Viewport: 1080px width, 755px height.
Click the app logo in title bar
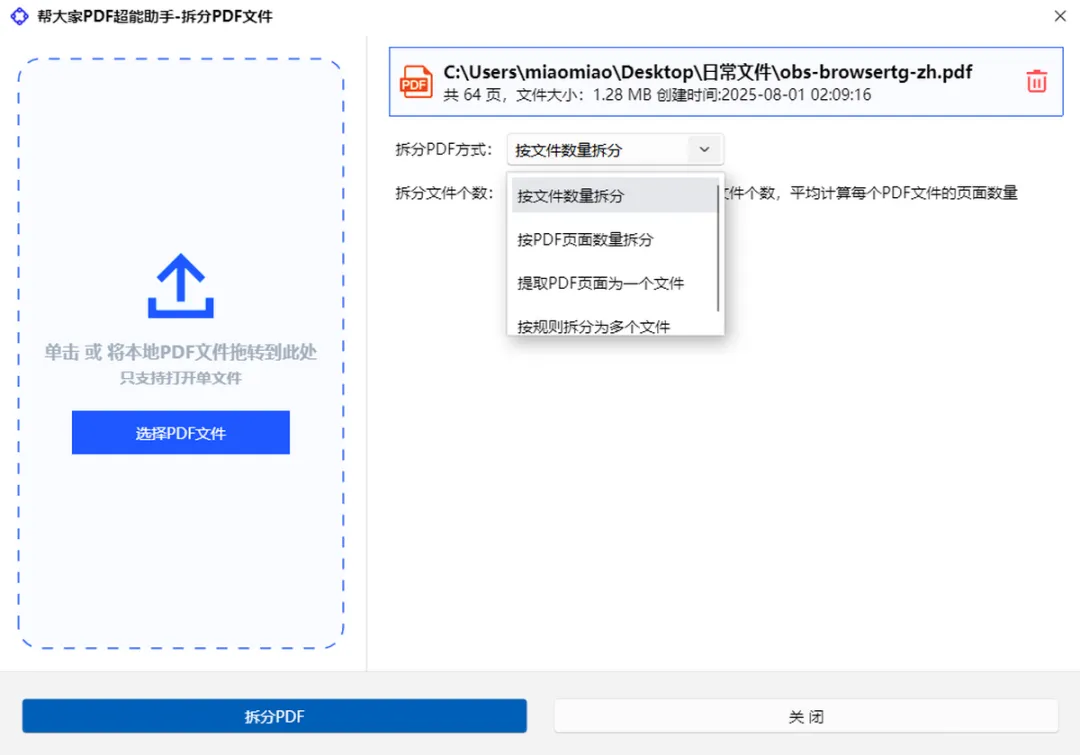click(19, 16)
